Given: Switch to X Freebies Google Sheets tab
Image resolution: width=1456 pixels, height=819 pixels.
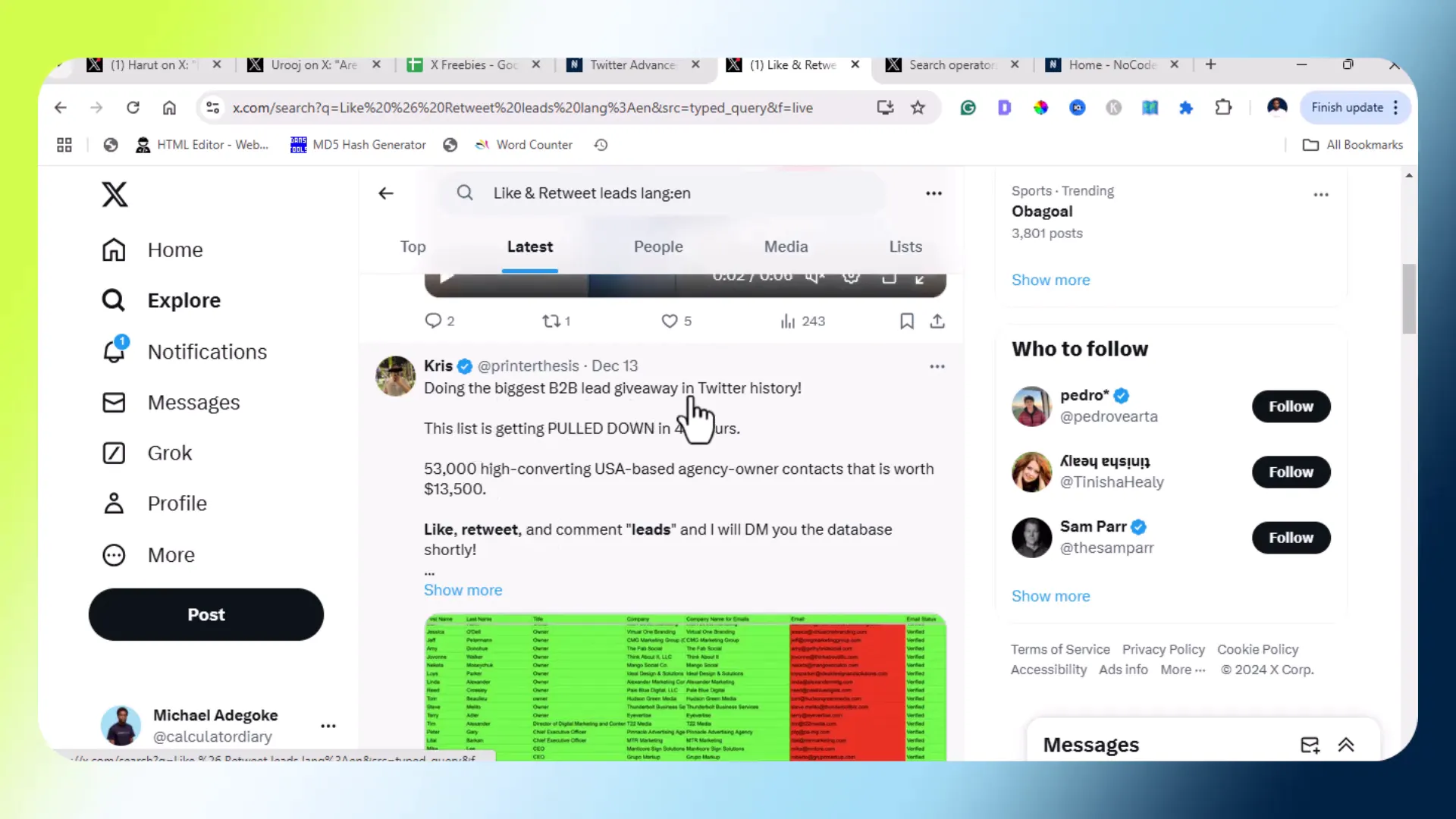Looking at the screenshot, I should coord(473,65).
